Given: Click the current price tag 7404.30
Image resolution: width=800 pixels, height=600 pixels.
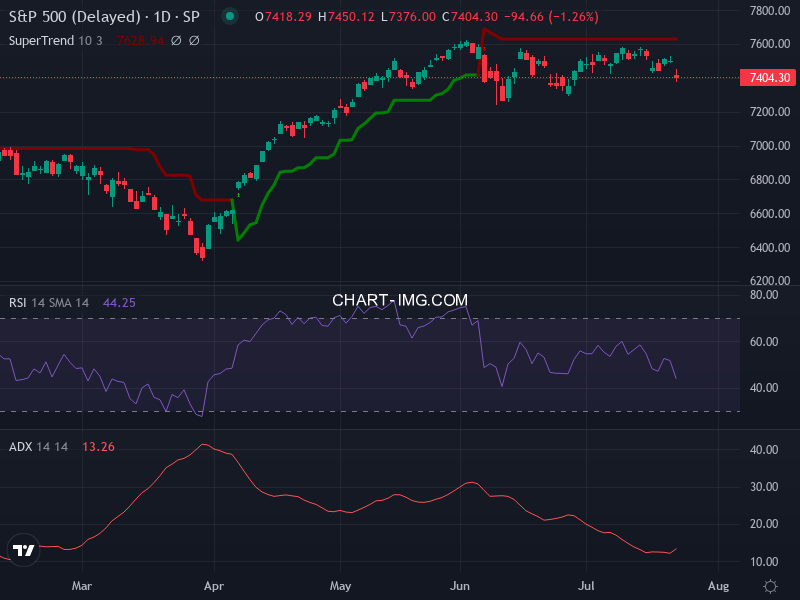Looking at the screenshot, I should pyautogui.click(x=768, y=78).
